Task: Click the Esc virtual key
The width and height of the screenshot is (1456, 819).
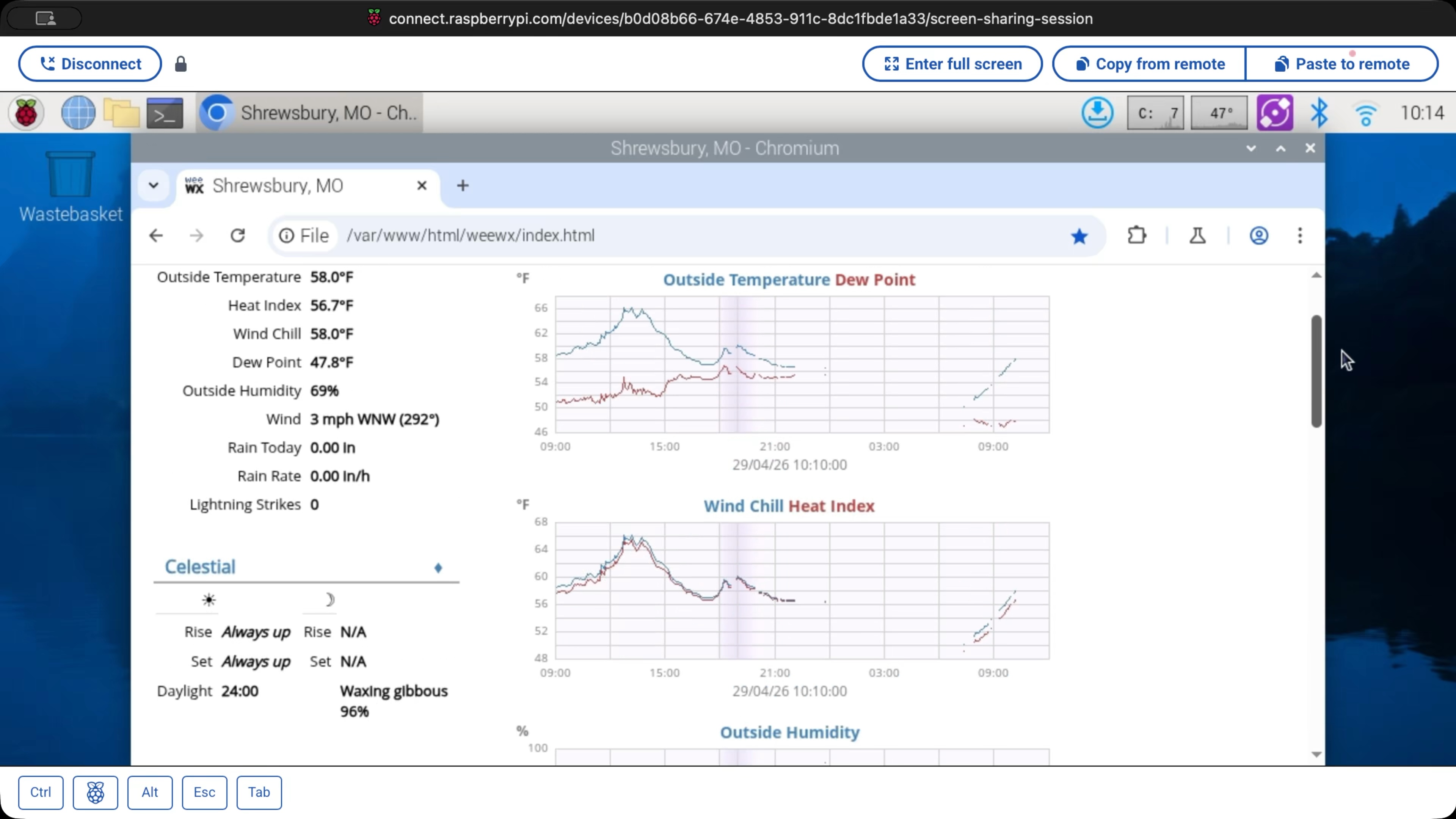Action: pos(205,792)
